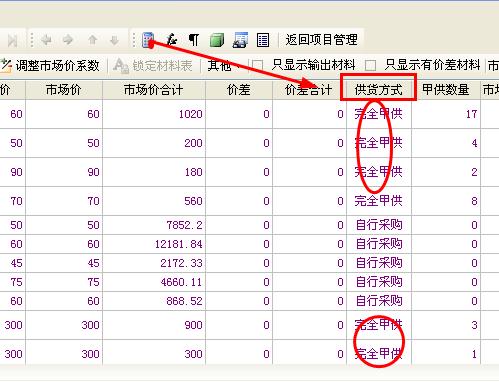Click 完全甲供 in the 1020 row

pos(379,114)
